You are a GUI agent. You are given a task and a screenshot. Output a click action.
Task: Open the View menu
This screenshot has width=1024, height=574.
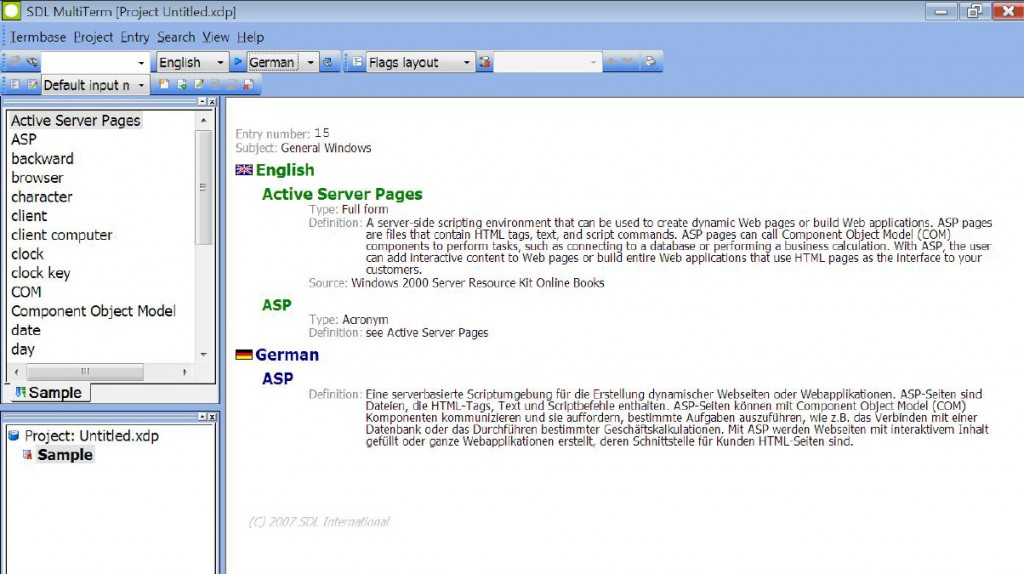point(216,37)
